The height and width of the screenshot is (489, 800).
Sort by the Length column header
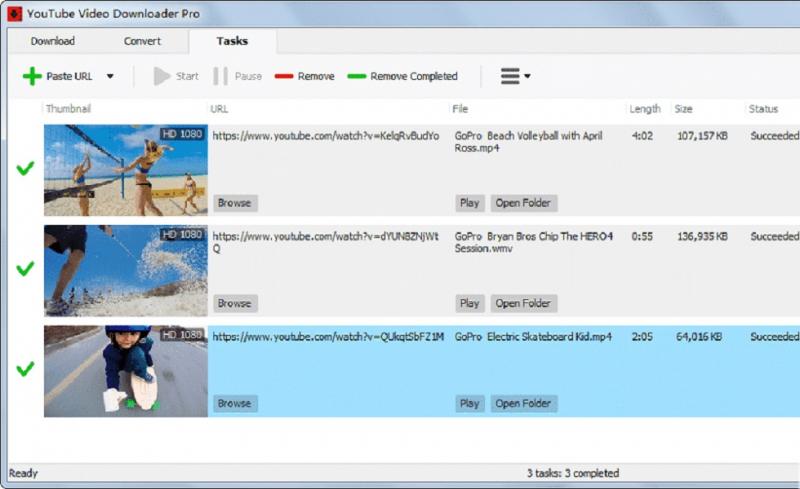coord(645,109)
